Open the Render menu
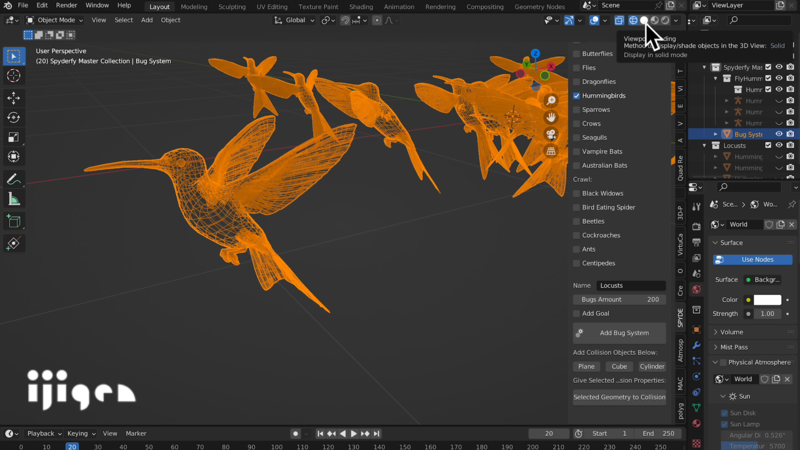Image resolution: width=800 pixels, height=450 pixels. coord(66,6)
